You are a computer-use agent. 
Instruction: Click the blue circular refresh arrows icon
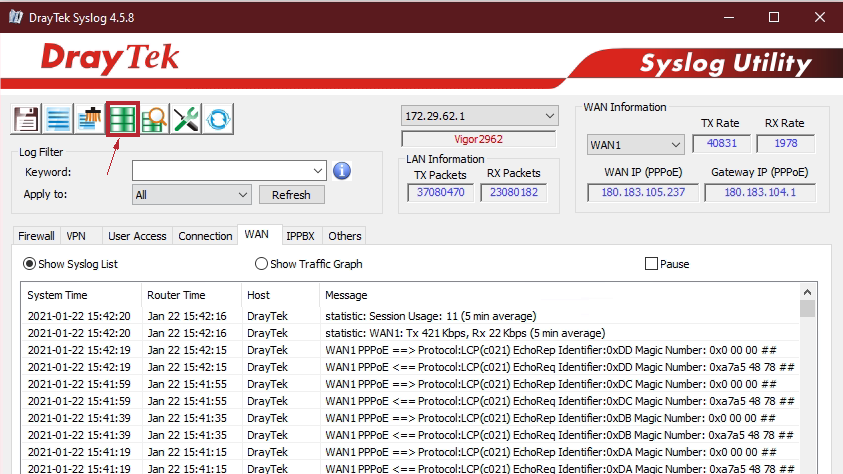(218, 119)
